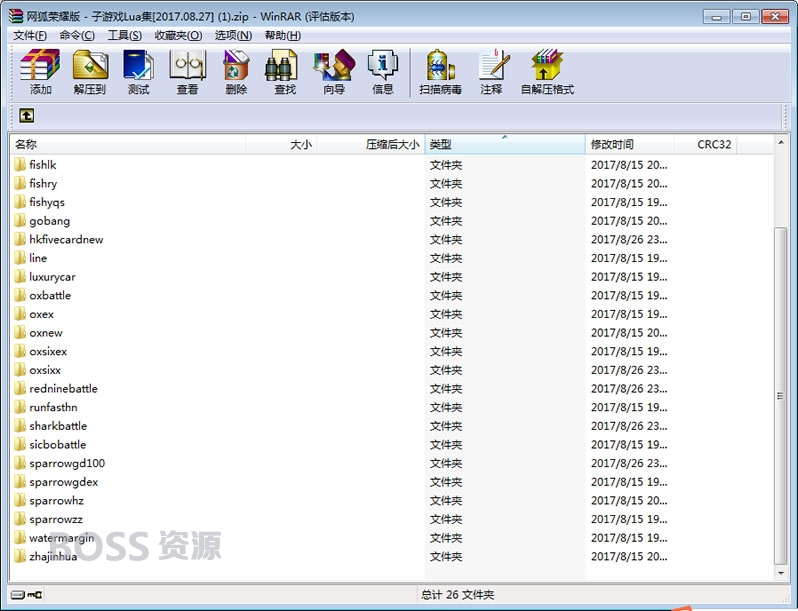This screenshot has width=798, height=611.
Task: Click the 添加 (Add) toolbar icon
Action: point(40,65)
